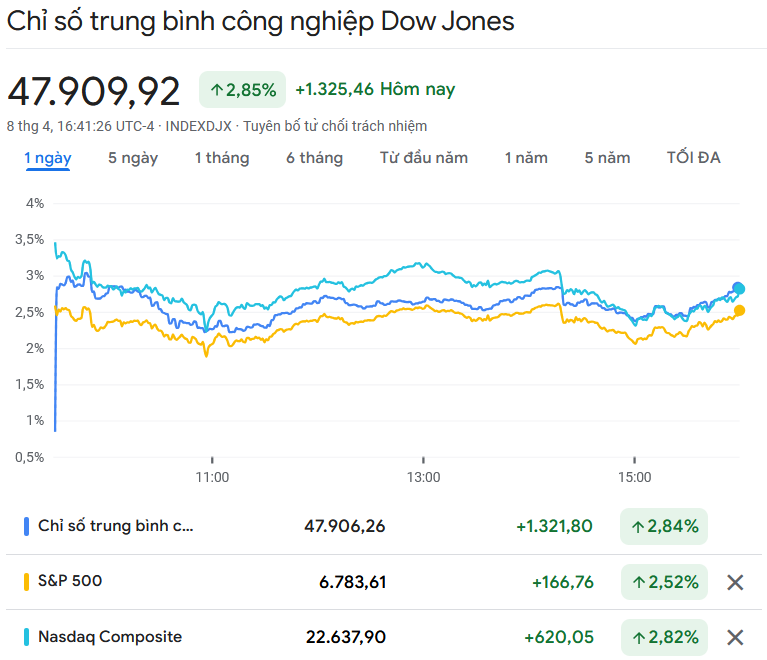Remove S&P 500 from comparison
The image size is (767, 660).
735,582
